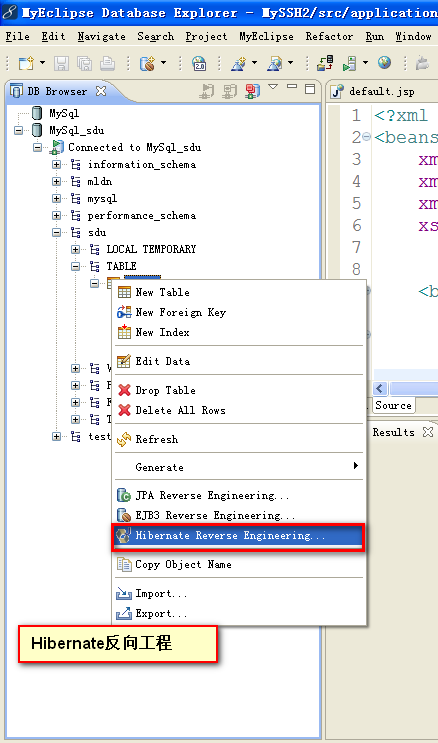438x743 pixels.
Task: Maximize the DB Browser panel
Action: (x=310, y=89)
